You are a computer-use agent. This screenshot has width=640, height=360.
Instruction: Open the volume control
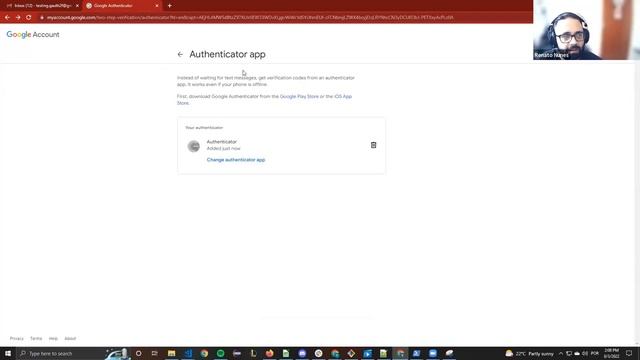point(585,353)
